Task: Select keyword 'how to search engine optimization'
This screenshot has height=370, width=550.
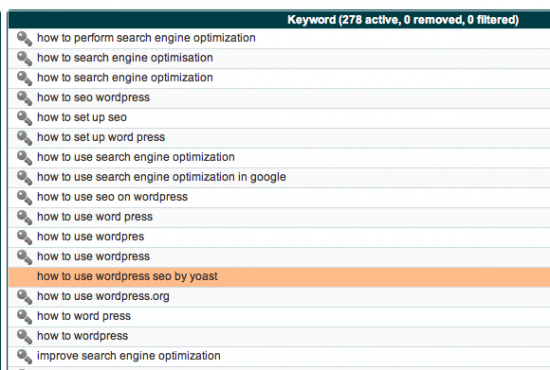Action: [125, 78]
